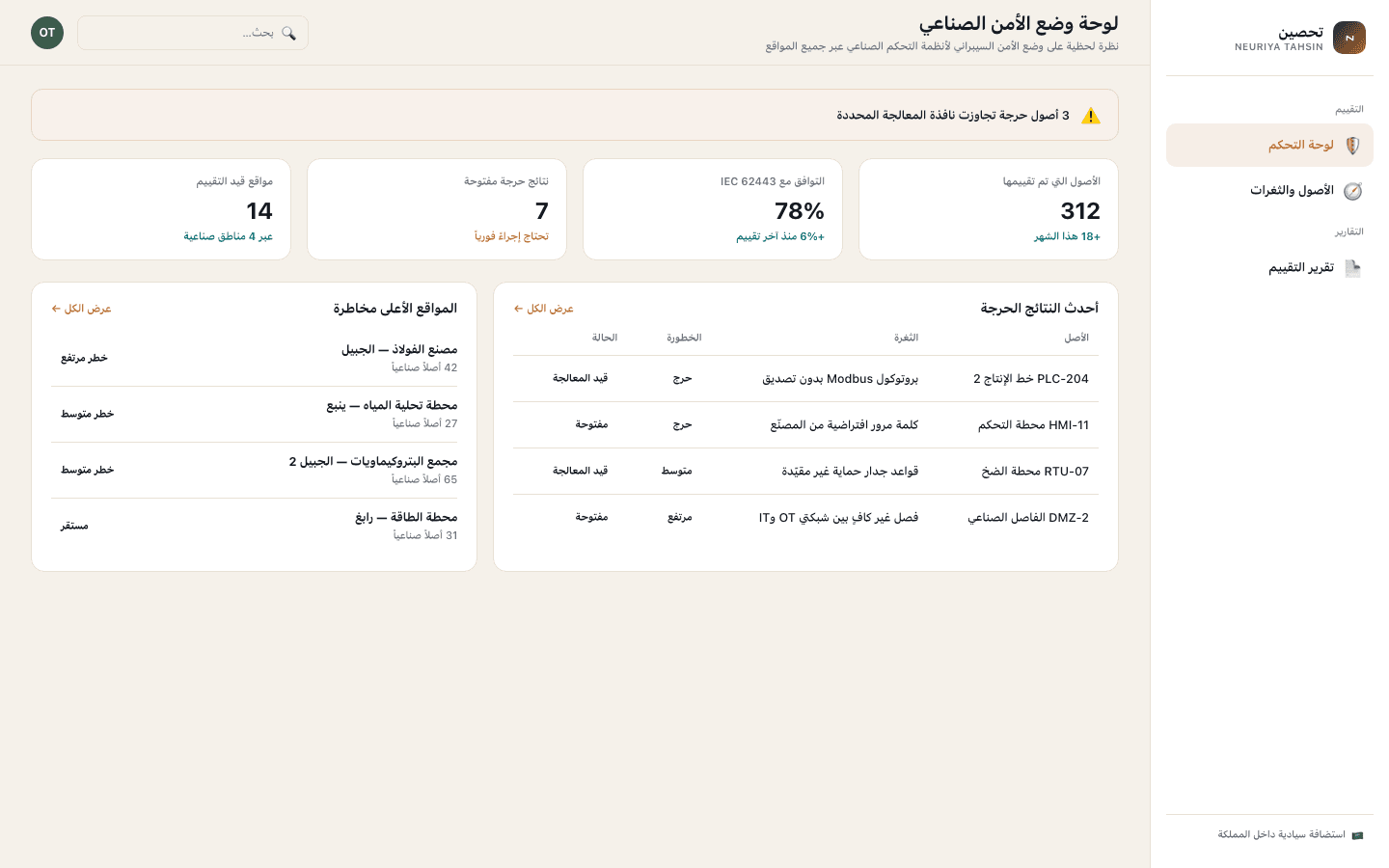This screenshot has width=1389, height=868.
Task: Click the قواعد جدار حماية غير مقيّدة finding
Action: 850,472
